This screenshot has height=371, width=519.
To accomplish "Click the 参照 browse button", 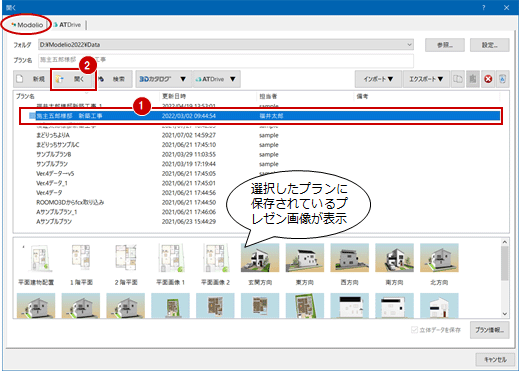I will coord(444,45).
